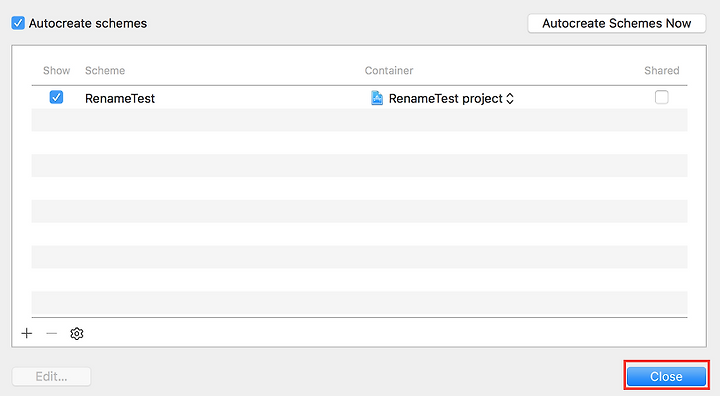
Task: Sort by the Scheme column header
Action: (105, 70)
